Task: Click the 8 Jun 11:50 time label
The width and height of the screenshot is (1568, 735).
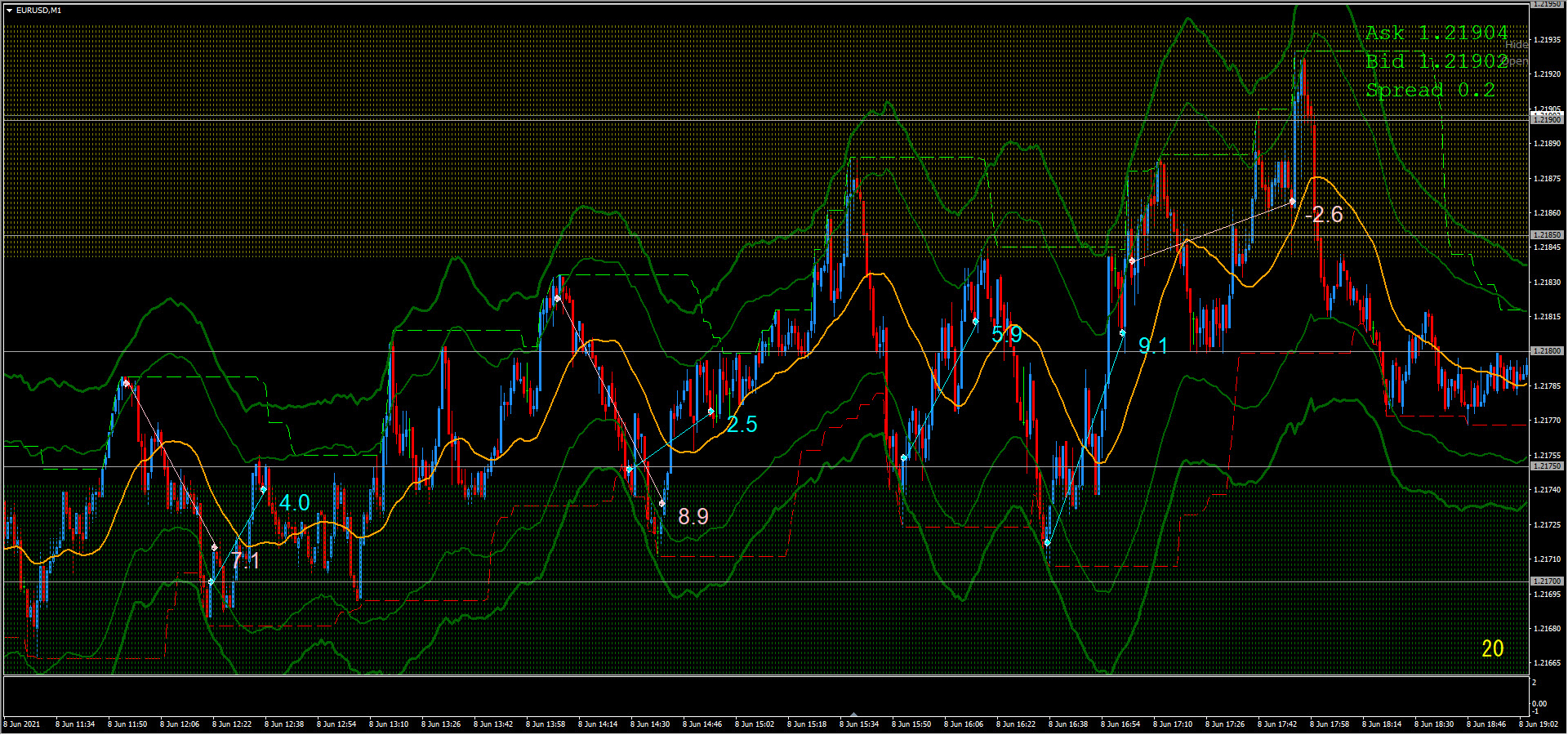Action: (x=127, y=724)
